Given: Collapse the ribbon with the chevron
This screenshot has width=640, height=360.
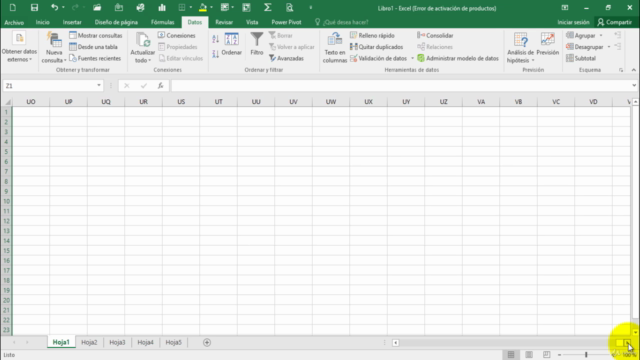Looking at the screenshot, I should click(x=633, y=70).
